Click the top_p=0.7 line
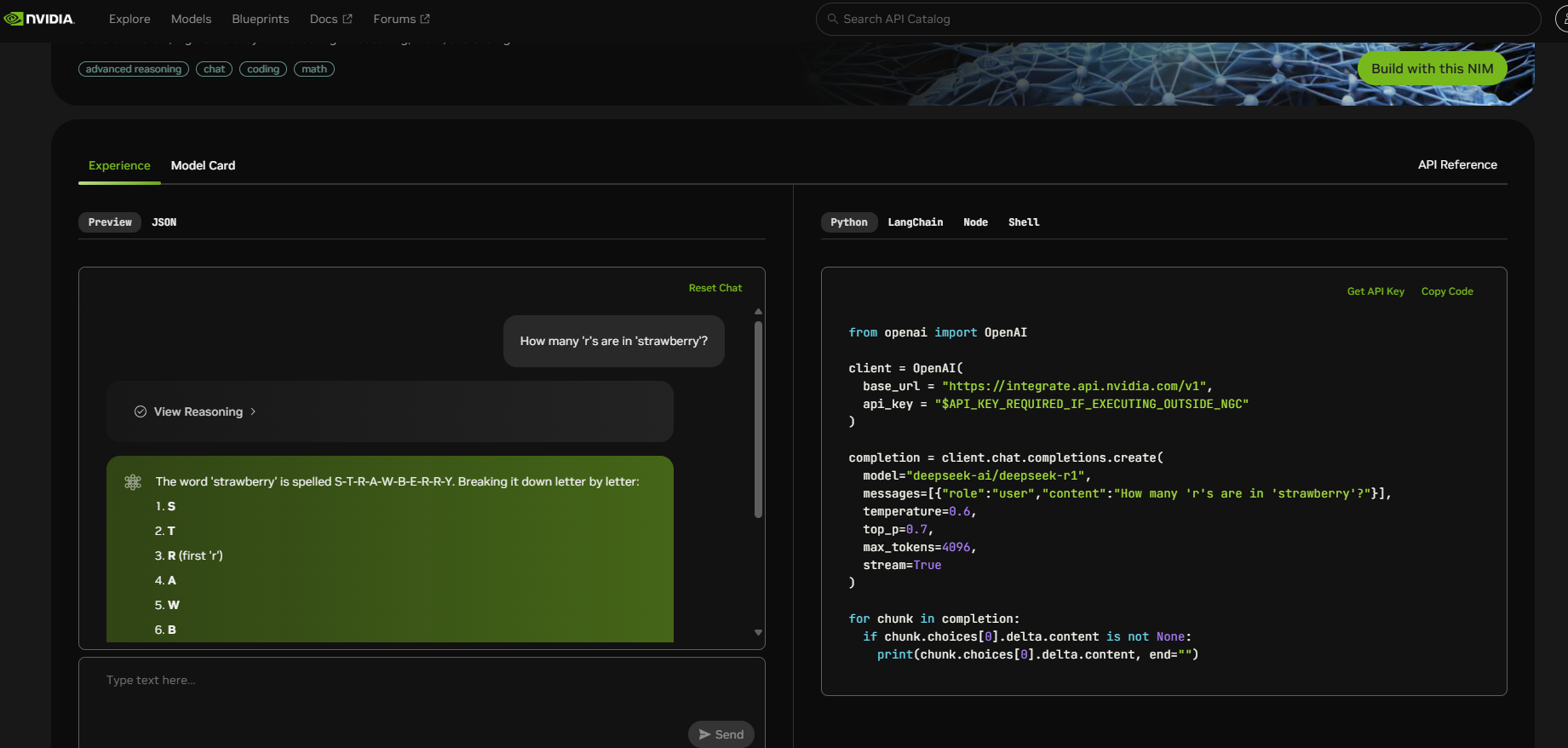This screenshot has height=748, width=1568. tap(899, 529)
